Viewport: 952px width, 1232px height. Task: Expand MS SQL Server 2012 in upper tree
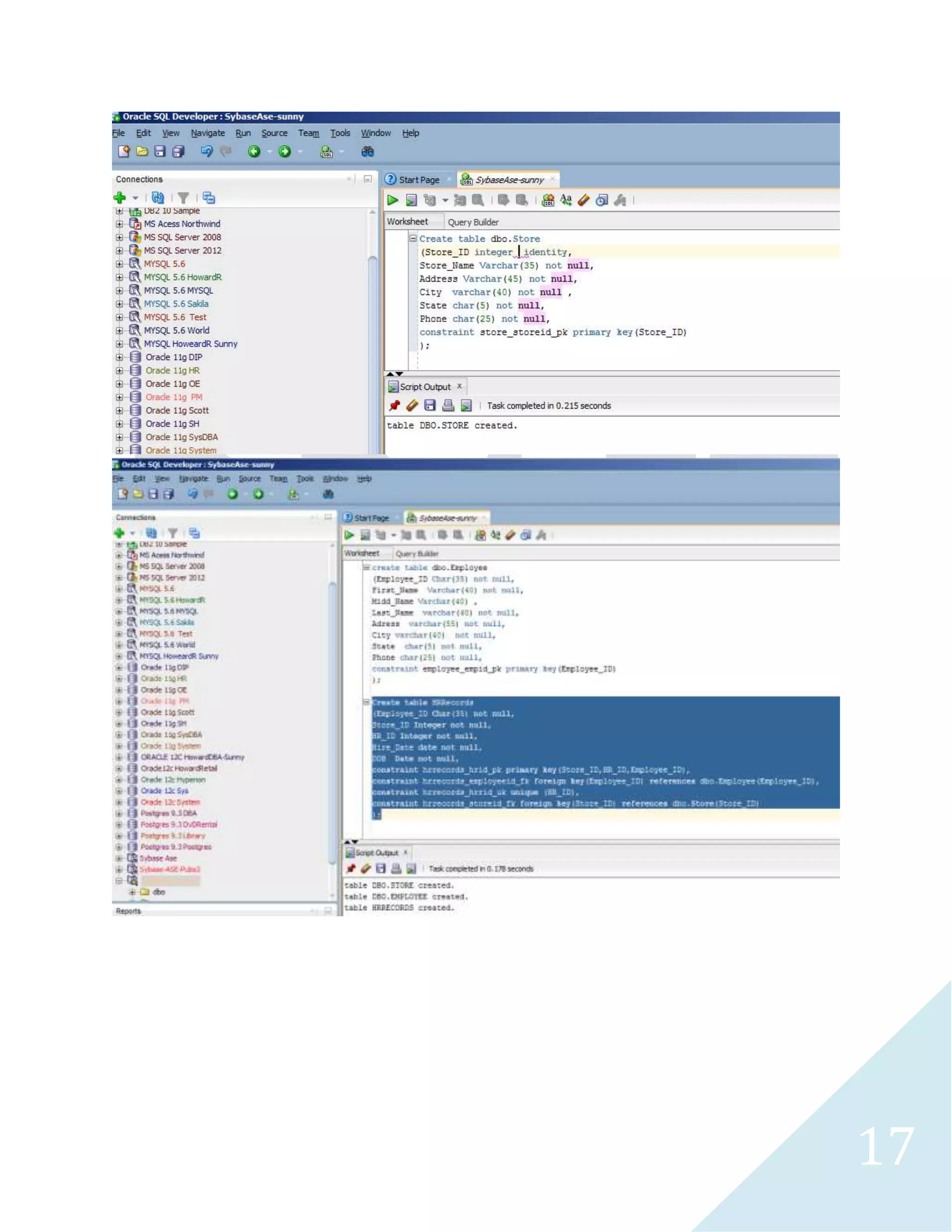click(x=119, y=251)
